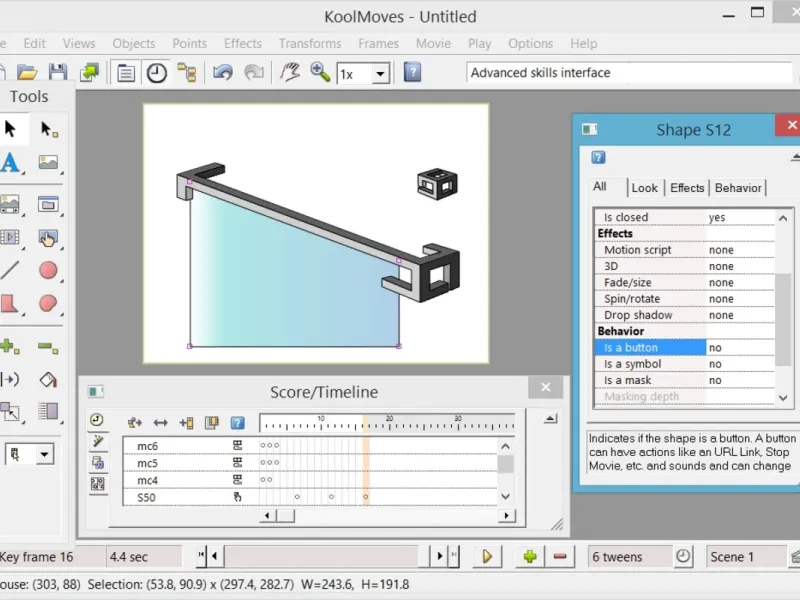Viewport: 800px width, 600px height.
Task: Open the Effects menu
Action: [243, 43]
